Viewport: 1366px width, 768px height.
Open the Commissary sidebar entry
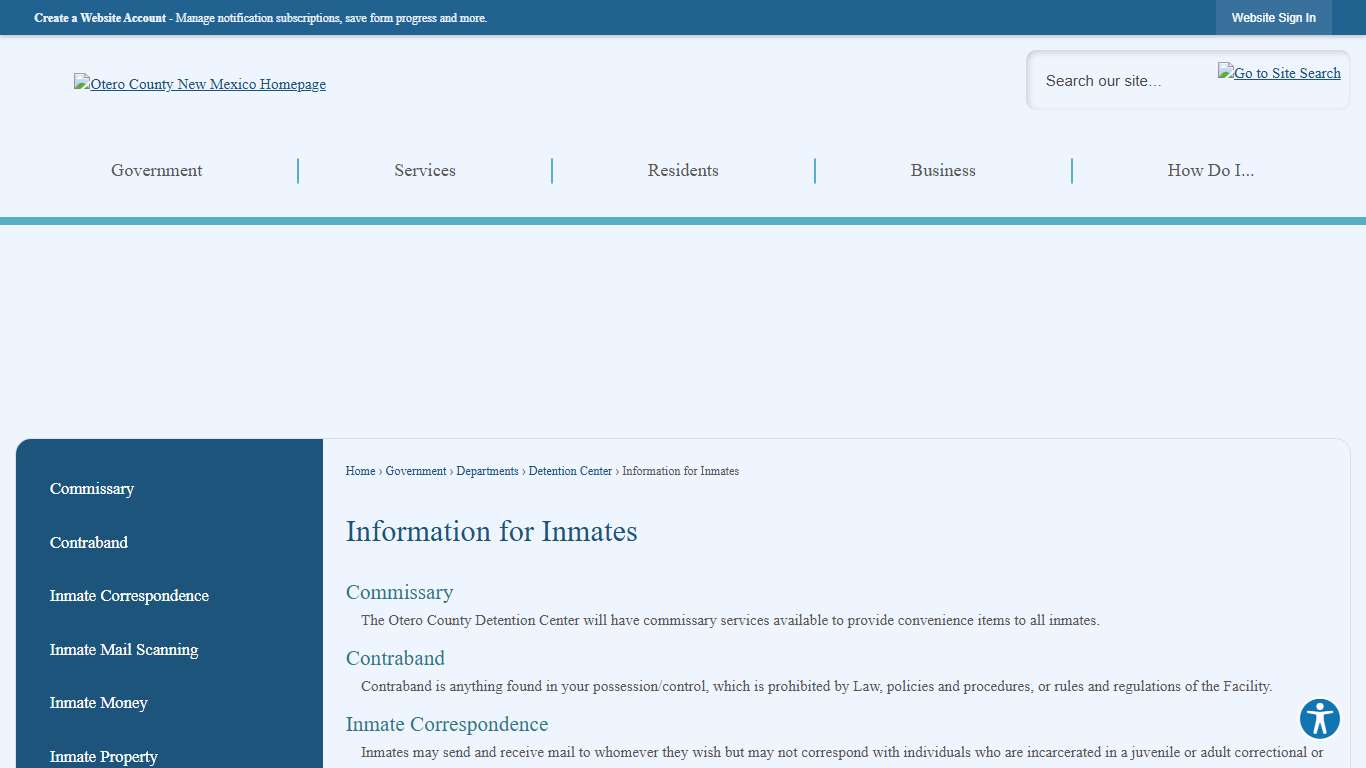coord(92,489)
